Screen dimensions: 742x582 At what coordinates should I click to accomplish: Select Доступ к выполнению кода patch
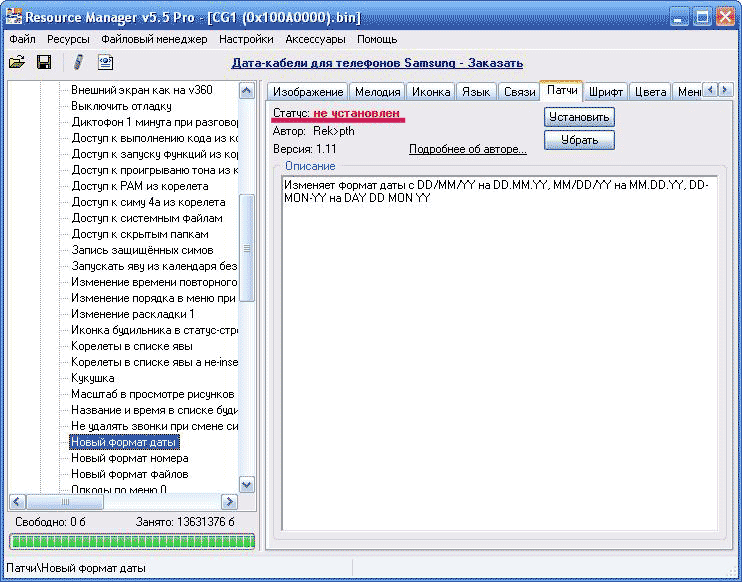click(x=154, y=138)
